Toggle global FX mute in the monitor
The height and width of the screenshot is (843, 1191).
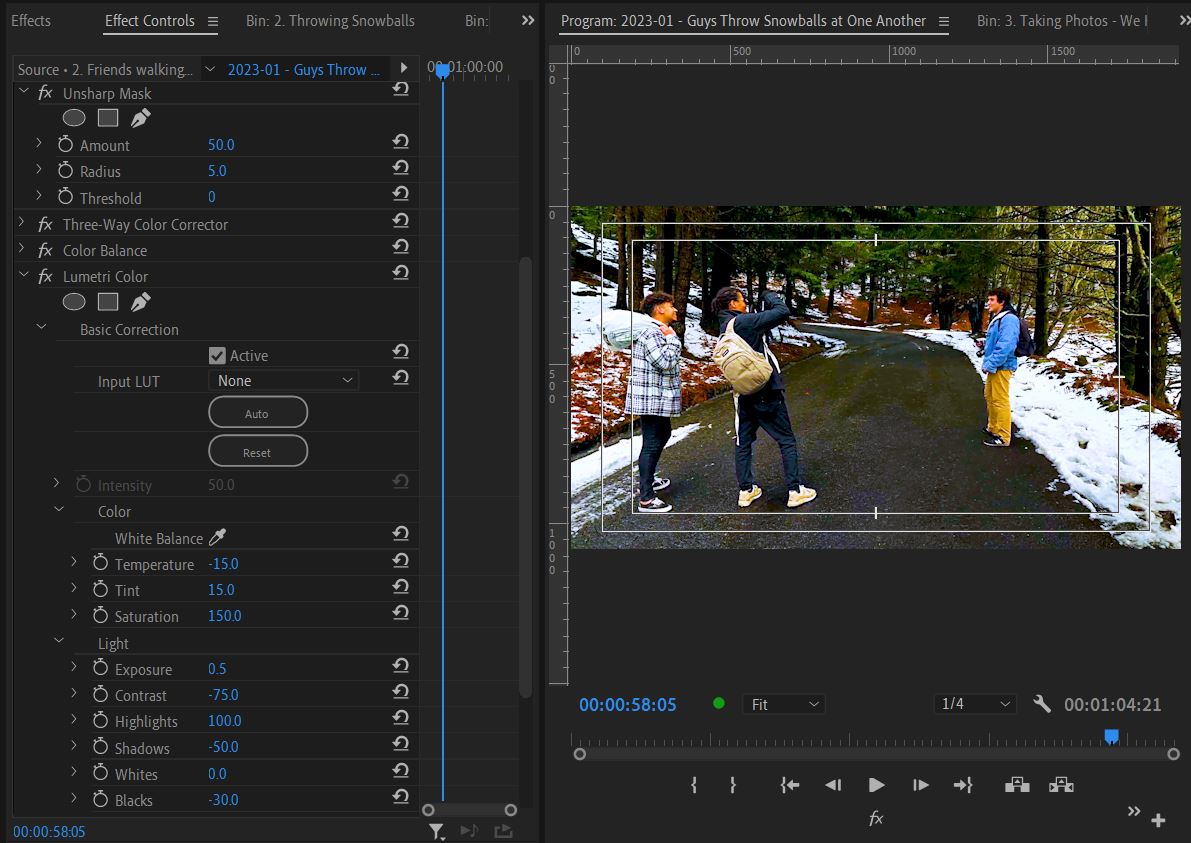pyautogui.click(x=876, y=819)
